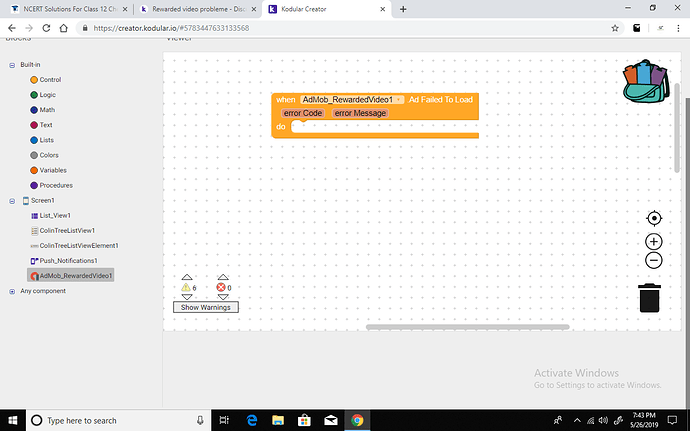Viewport: 690px width, 431px height.
Task: Go to previous warning arrow
Action: 187,277
